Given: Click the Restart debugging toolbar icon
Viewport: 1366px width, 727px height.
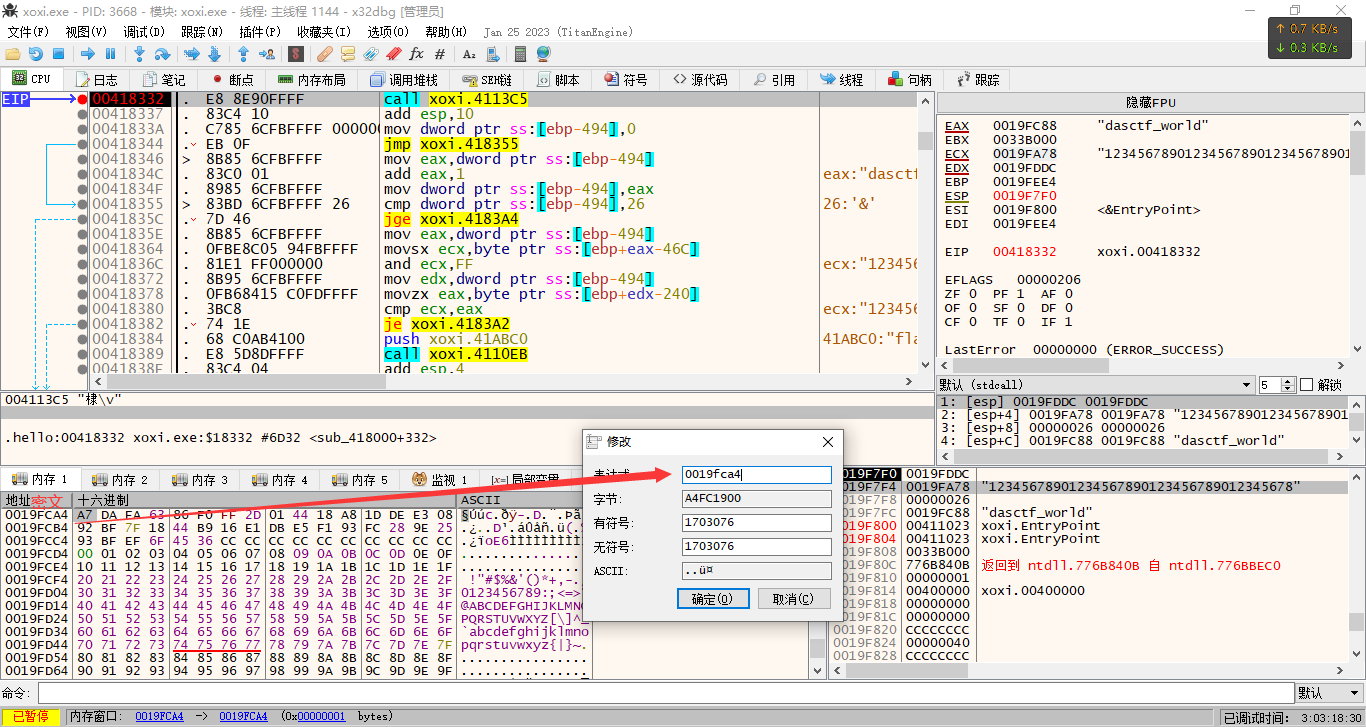Looking at the screenshot, I should click(35, 53).
